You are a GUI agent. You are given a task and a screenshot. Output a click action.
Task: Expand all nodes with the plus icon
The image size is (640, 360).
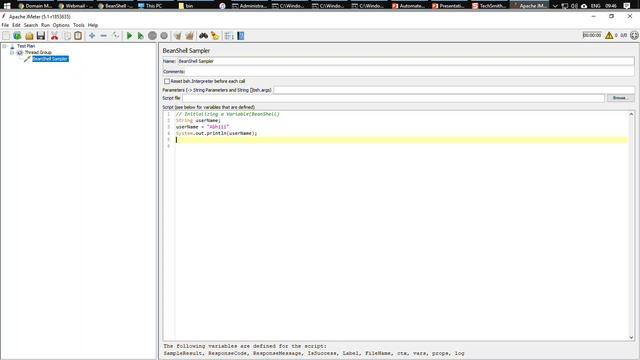(92, 36)
